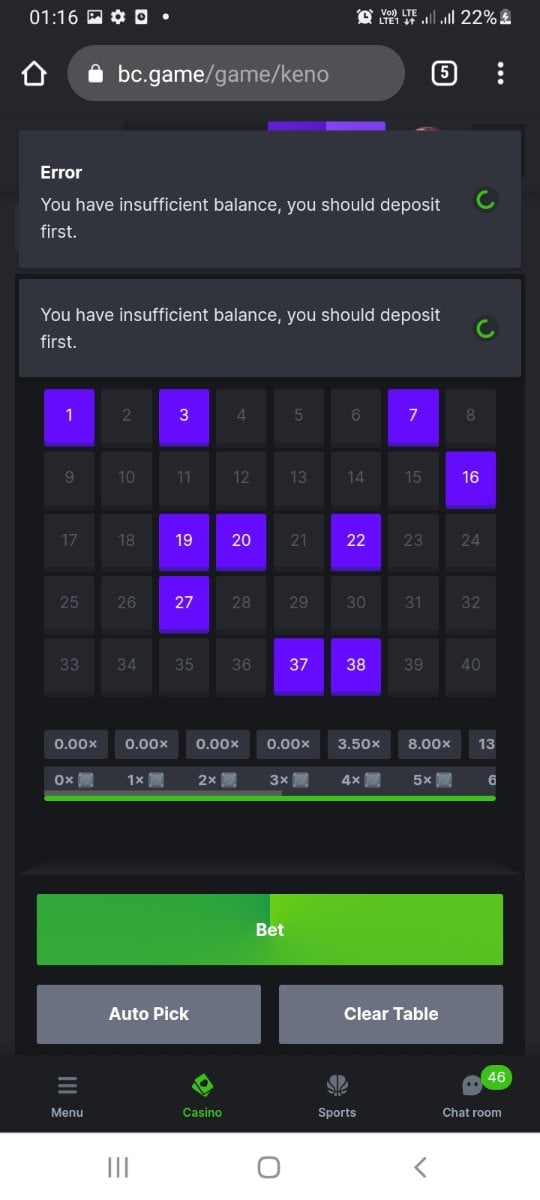Open the Casino section icon

202,1085
